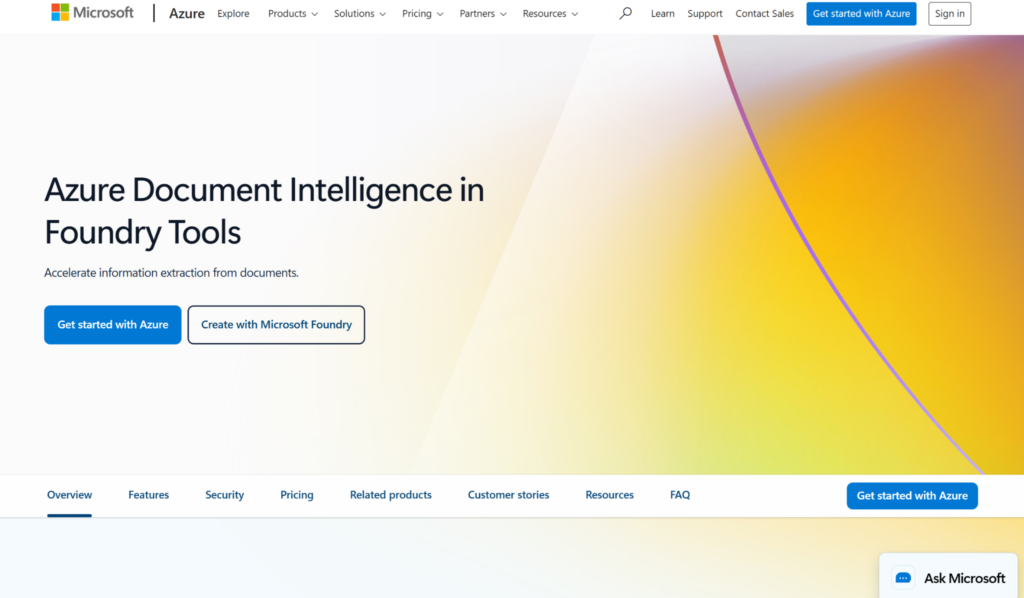Select the Security tab
Image resolution: width=1024 pixels, height=598 pixels.
pos(224,495)
